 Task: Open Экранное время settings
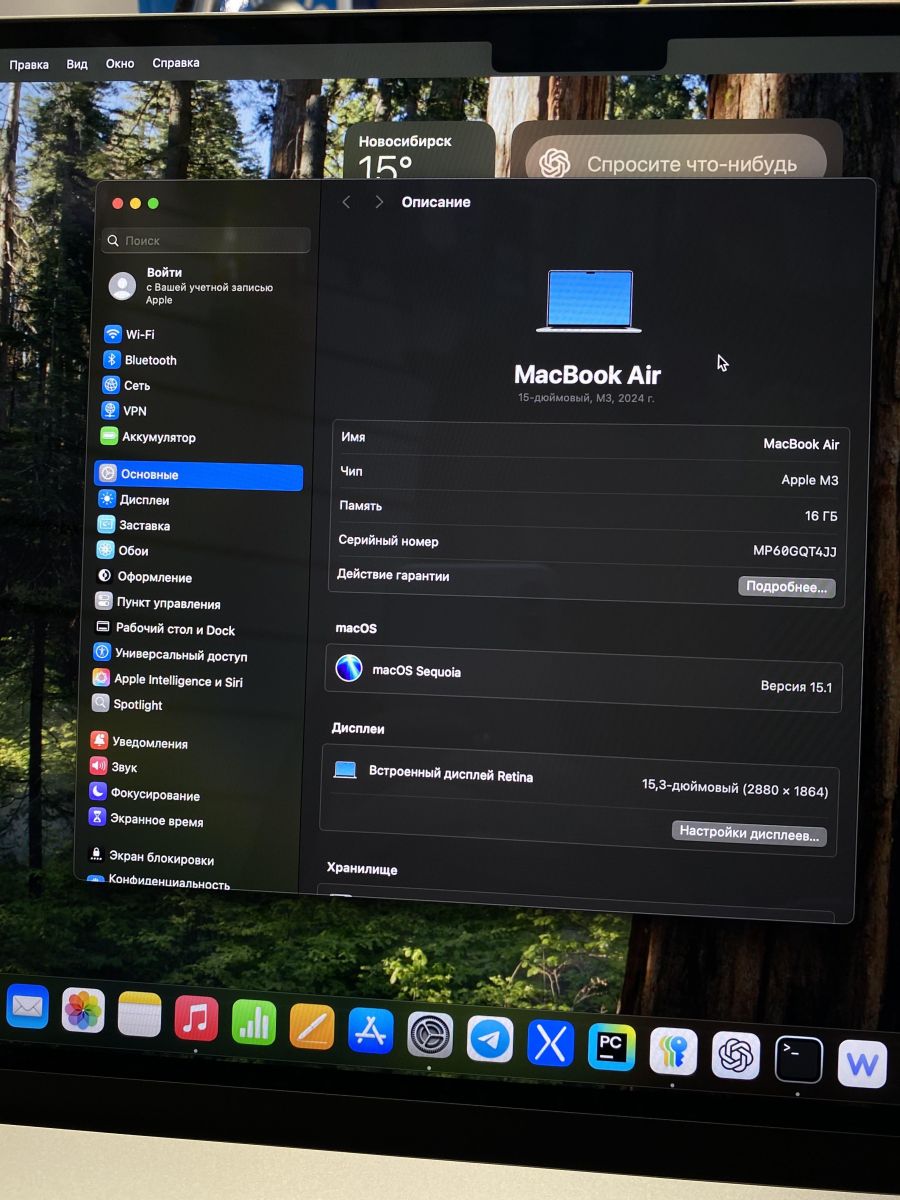coord(146,821)
